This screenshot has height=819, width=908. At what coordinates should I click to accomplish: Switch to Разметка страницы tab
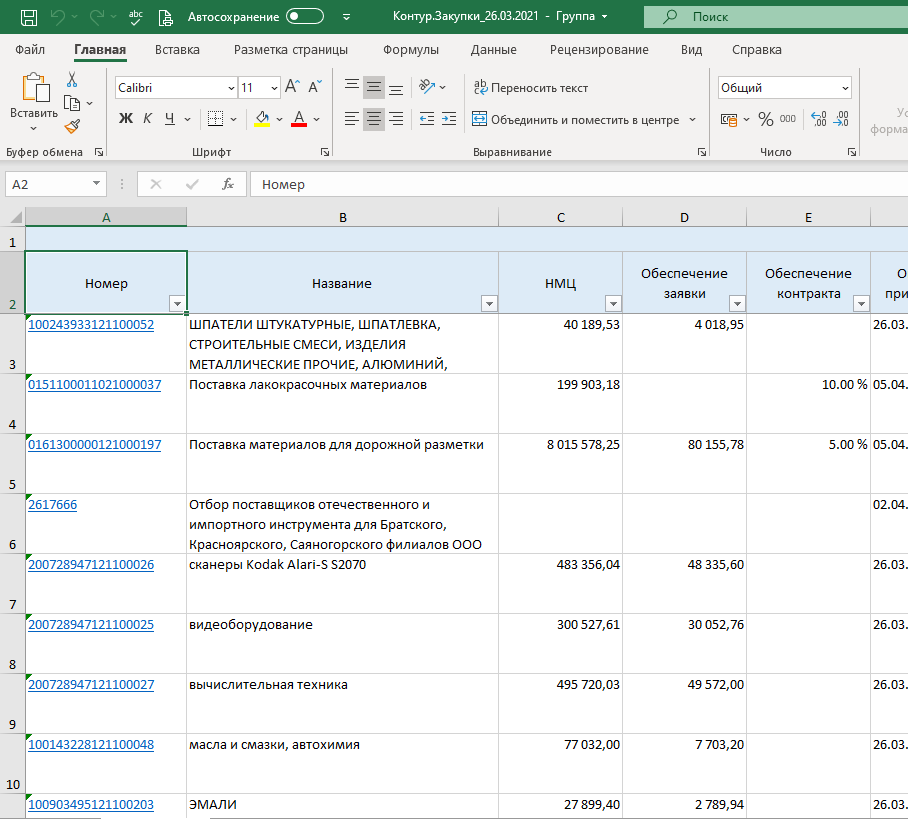tap(291, 50)
